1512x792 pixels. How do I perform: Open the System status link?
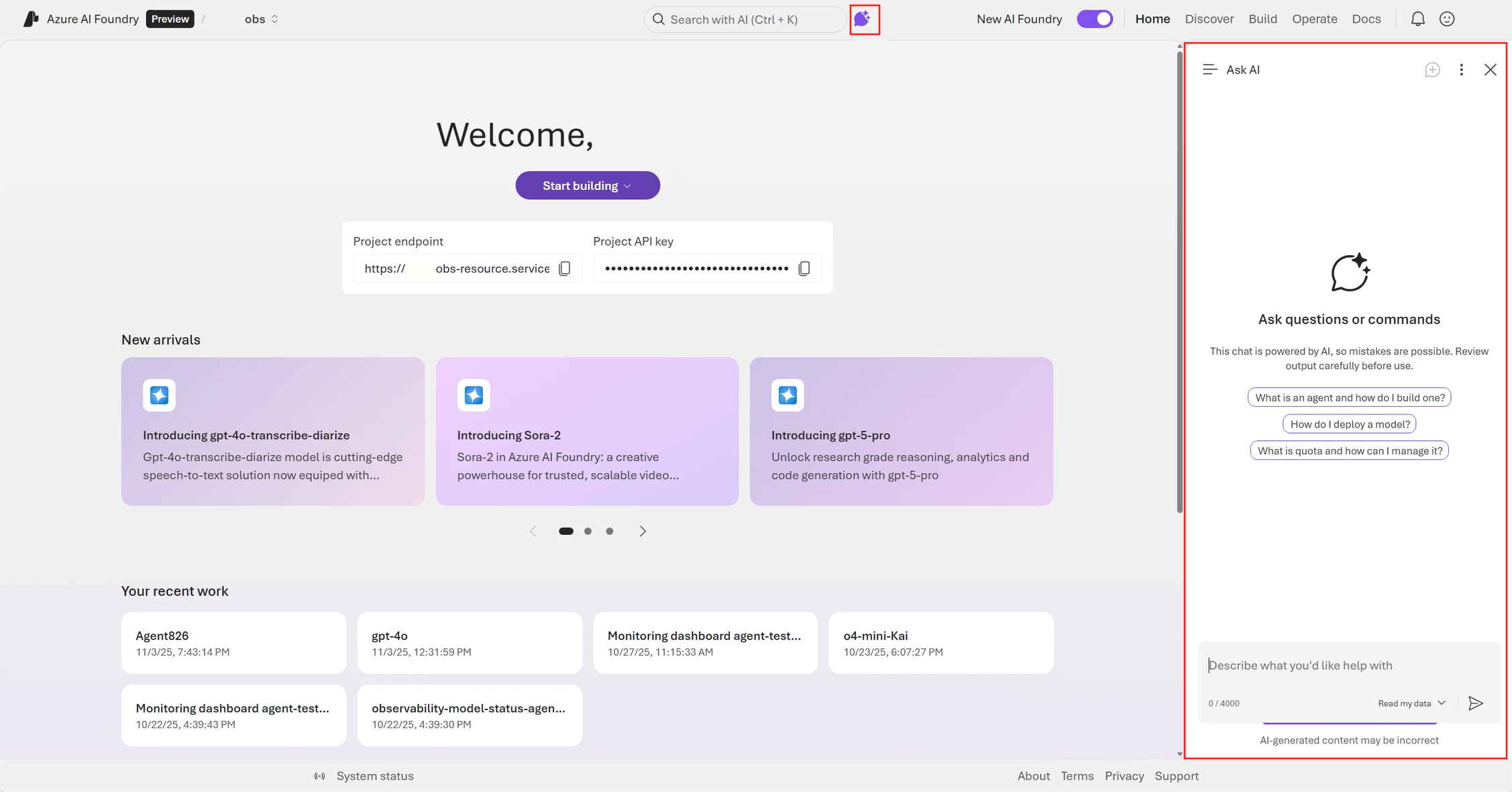point(374,776)
